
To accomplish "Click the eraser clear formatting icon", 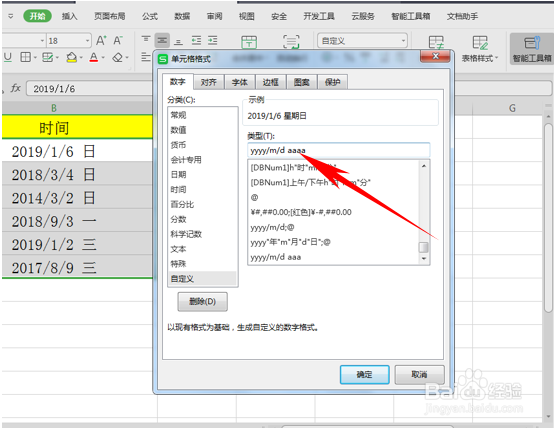I will coord(118,57).
